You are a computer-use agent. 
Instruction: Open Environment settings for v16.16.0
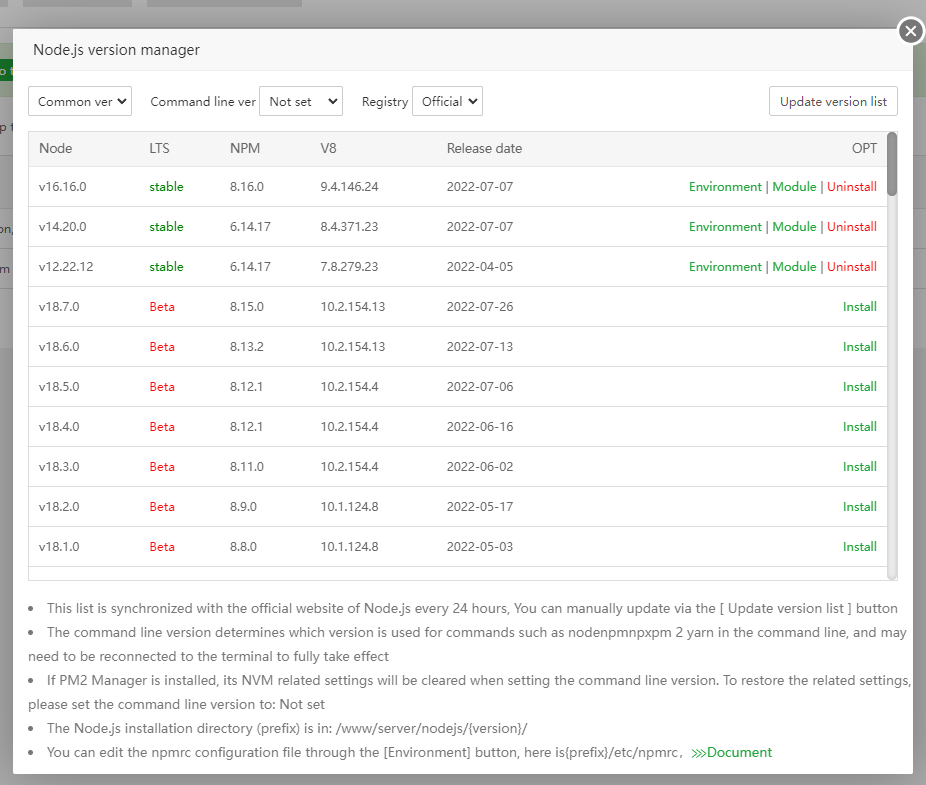point(725,187)
